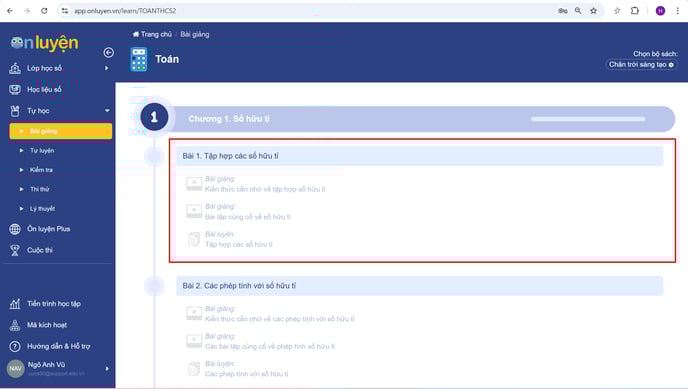Open the zoom magnifier icon in address bar
The image size is (688, 389).
click(578, 11)
